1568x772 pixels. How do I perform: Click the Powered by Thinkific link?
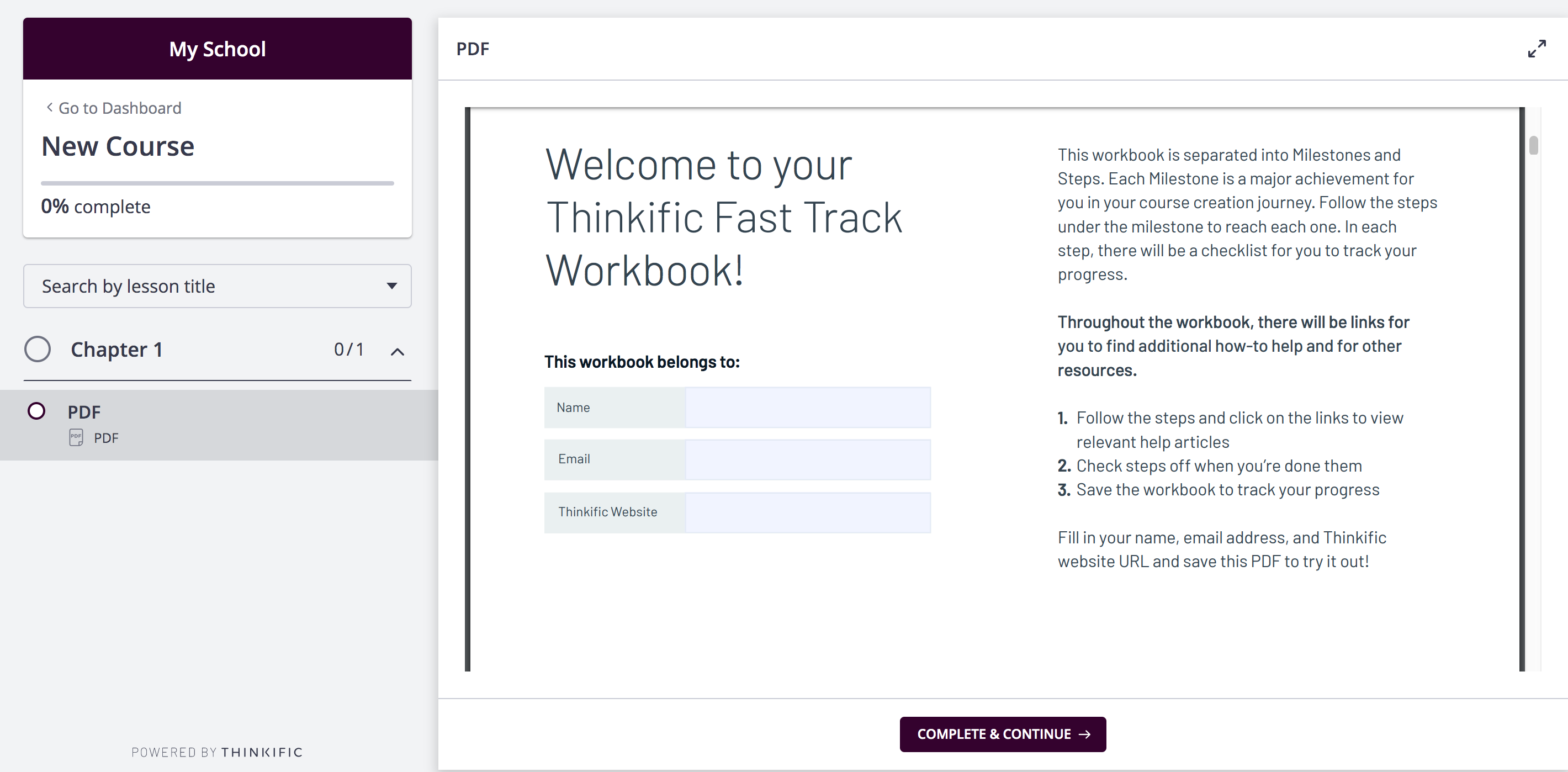coord(218,752)
